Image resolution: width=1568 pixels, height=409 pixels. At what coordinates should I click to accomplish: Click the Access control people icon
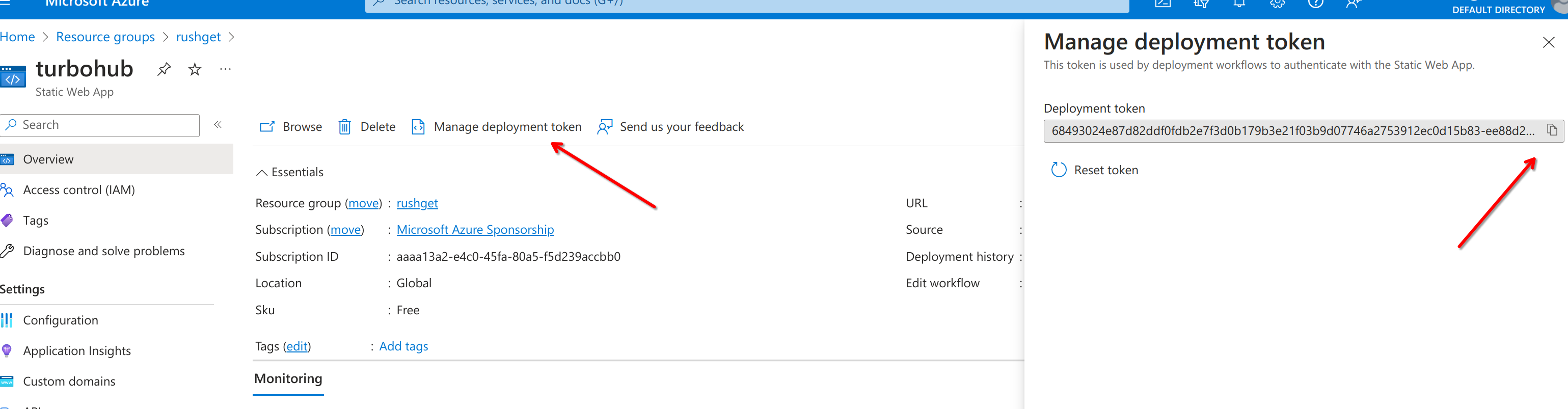click(x=7, y=190)
